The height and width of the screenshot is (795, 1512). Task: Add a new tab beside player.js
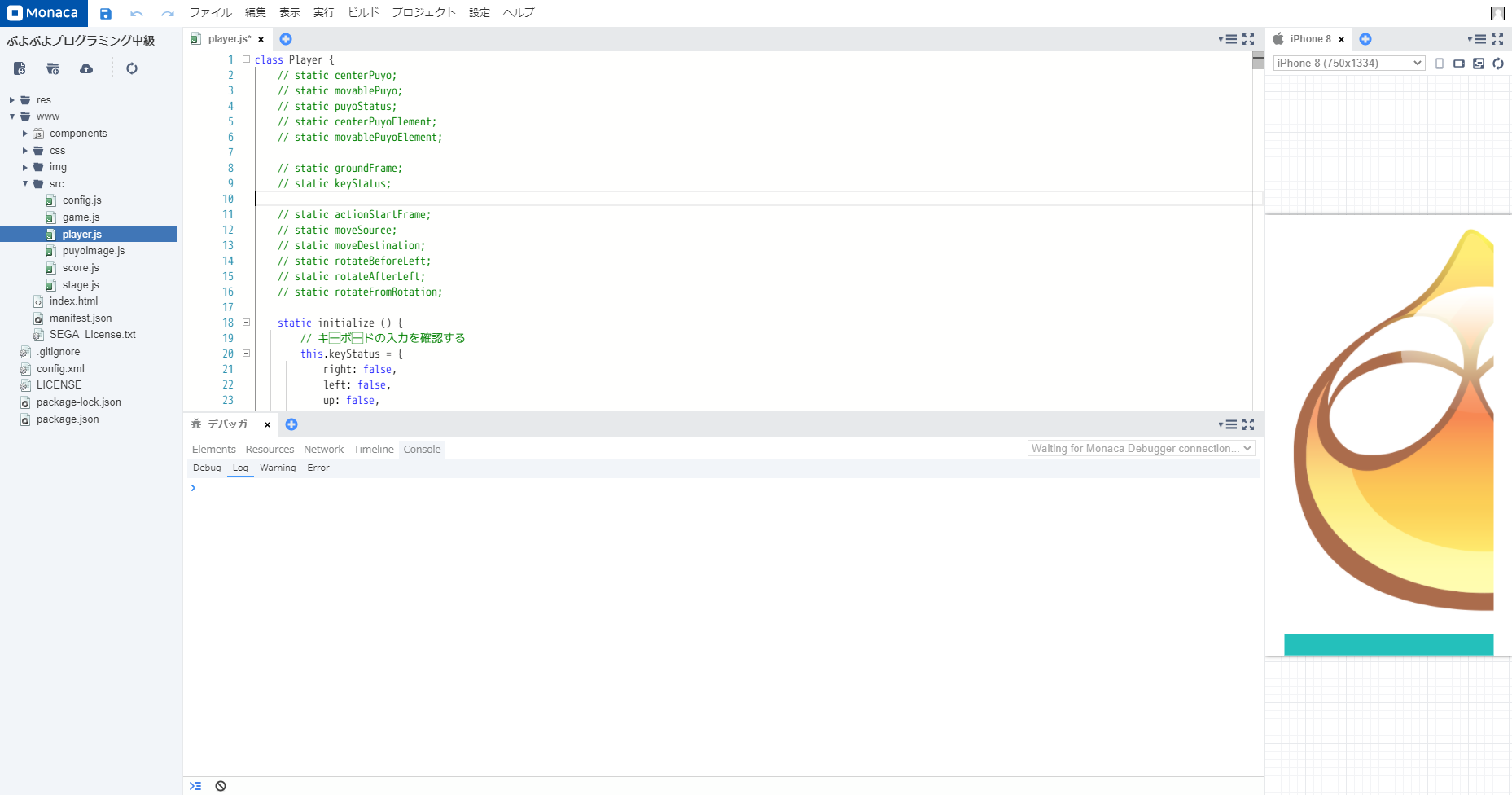pyautogui.click(x=286, y=39)
